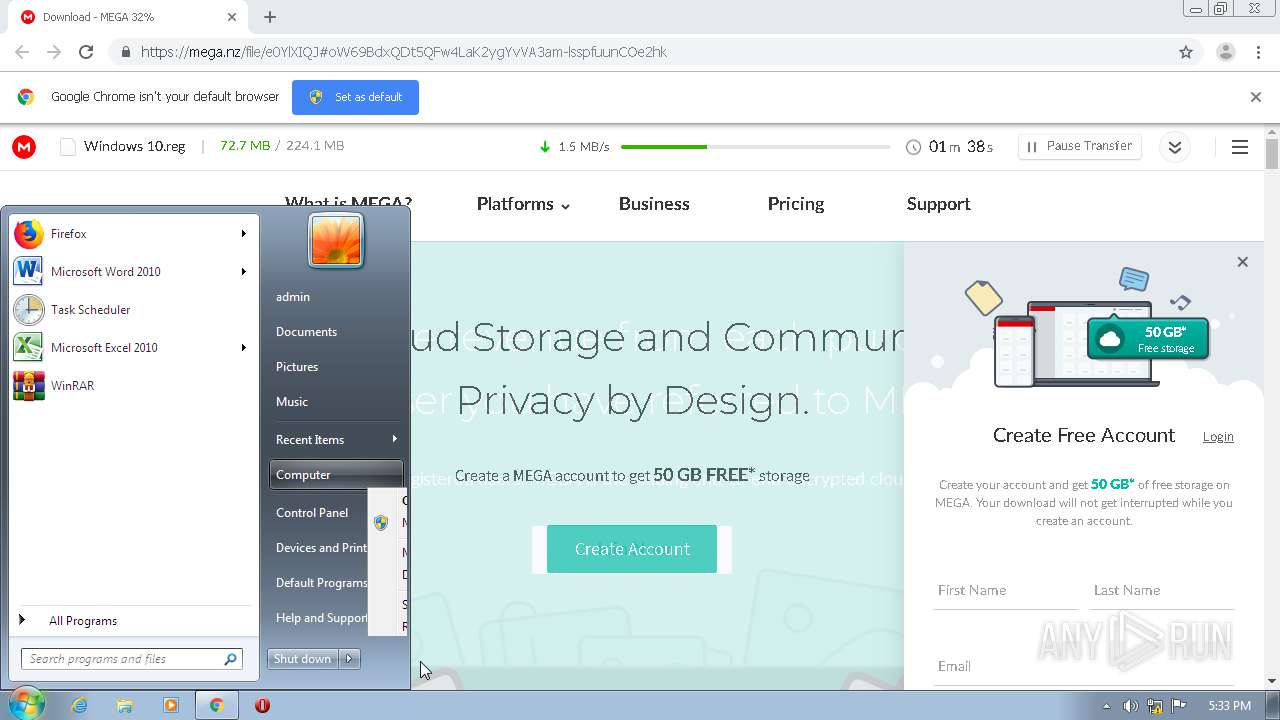The width and height of the screenshot is (1280, 720).
Task: Show hidden system tray icons
Action: point(1106,706)
